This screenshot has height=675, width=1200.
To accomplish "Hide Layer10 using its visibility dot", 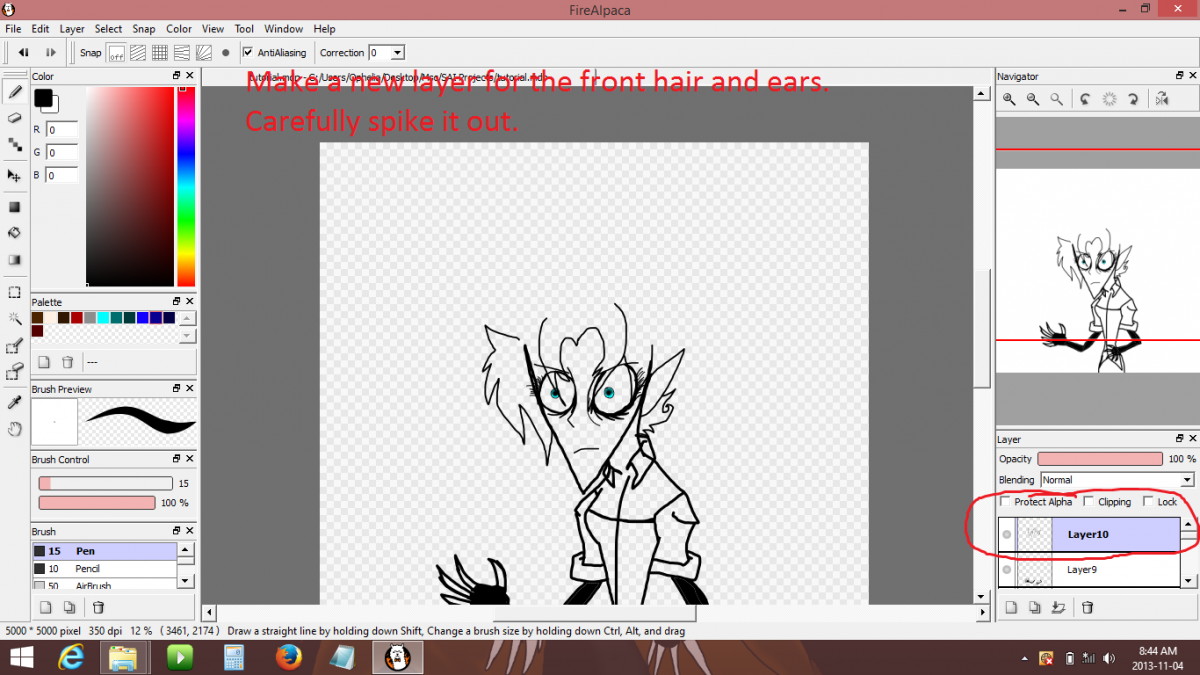I will pos(1007,535).
